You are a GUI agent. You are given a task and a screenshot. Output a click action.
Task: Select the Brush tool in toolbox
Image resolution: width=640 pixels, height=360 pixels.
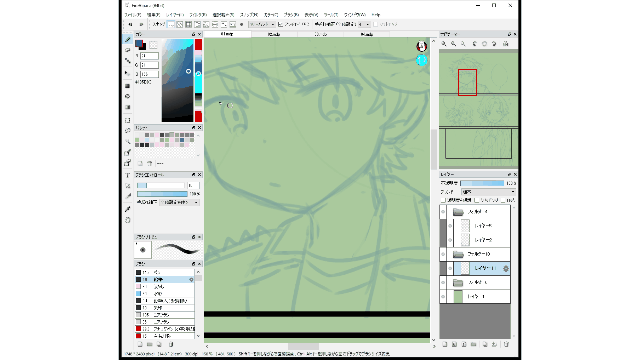click(128, 40)
